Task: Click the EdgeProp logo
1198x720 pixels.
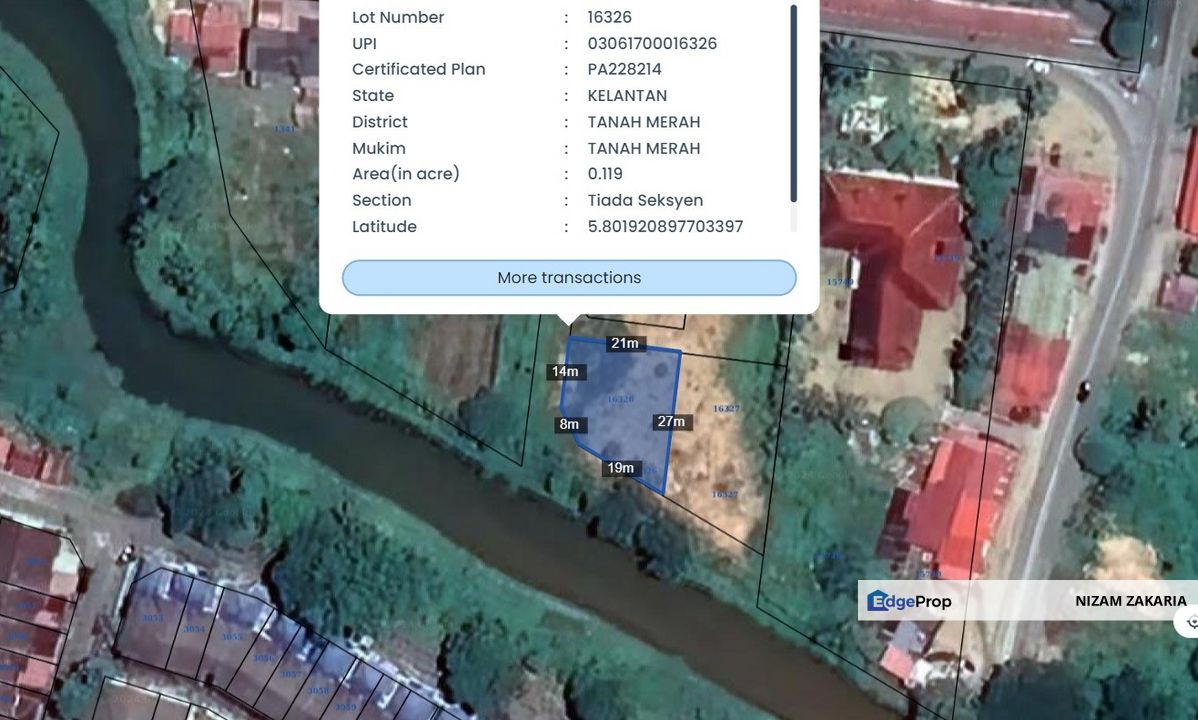Action: [909, 601]
